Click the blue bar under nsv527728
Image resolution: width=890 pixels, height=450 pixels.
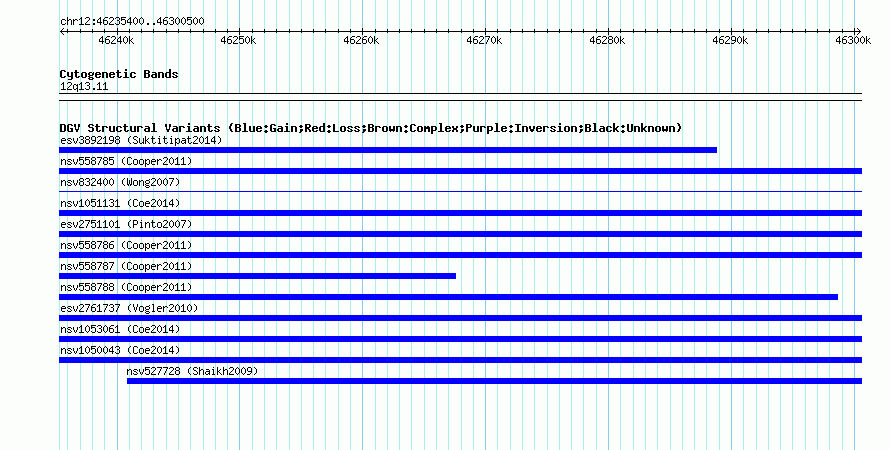(x=494, y=381)
